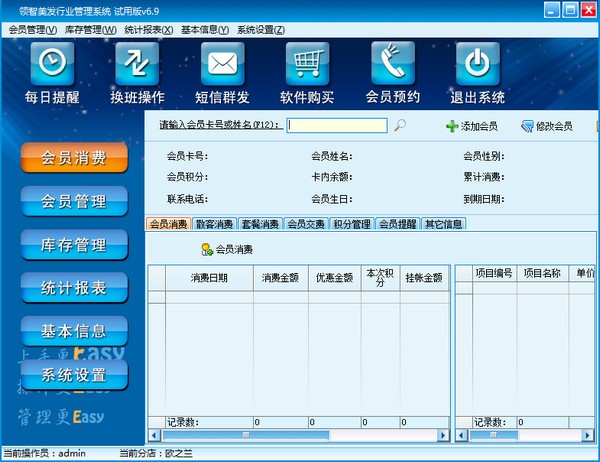
Task: Click the item table horizontal scrollbar thumb
Action: (x=494, y=435)
